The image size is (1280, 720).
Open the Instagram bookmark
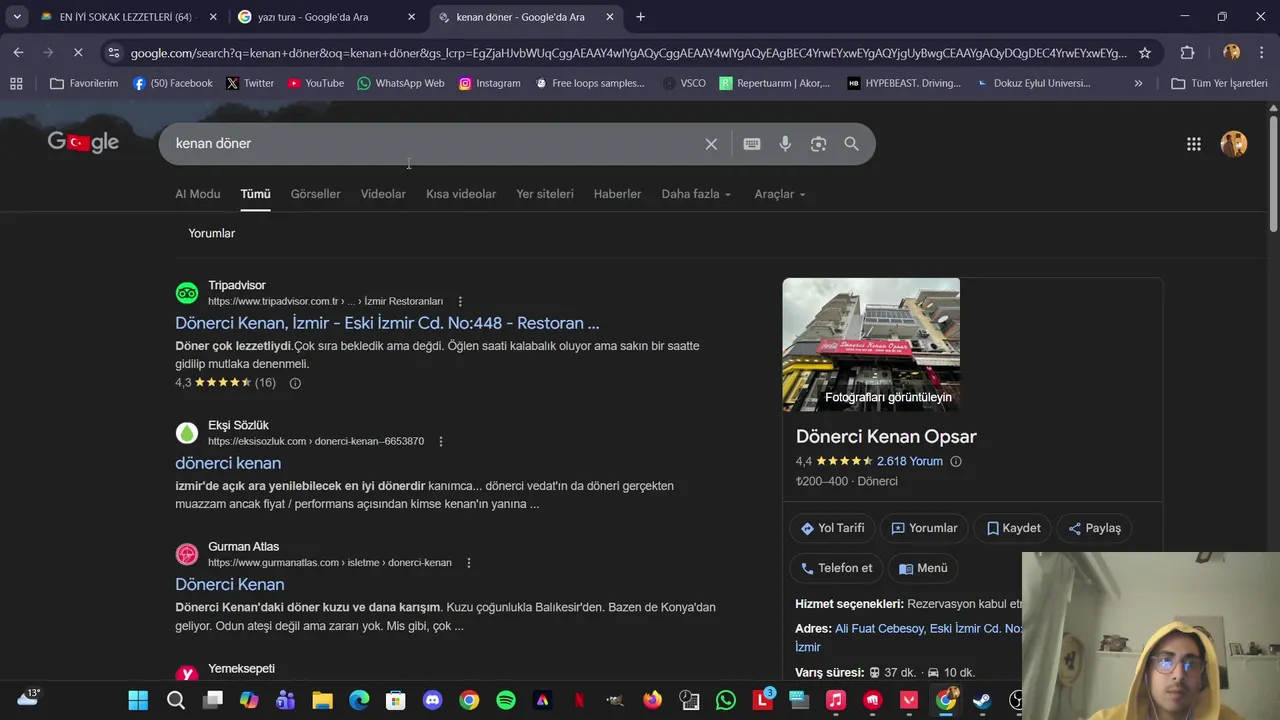(489, 83)
